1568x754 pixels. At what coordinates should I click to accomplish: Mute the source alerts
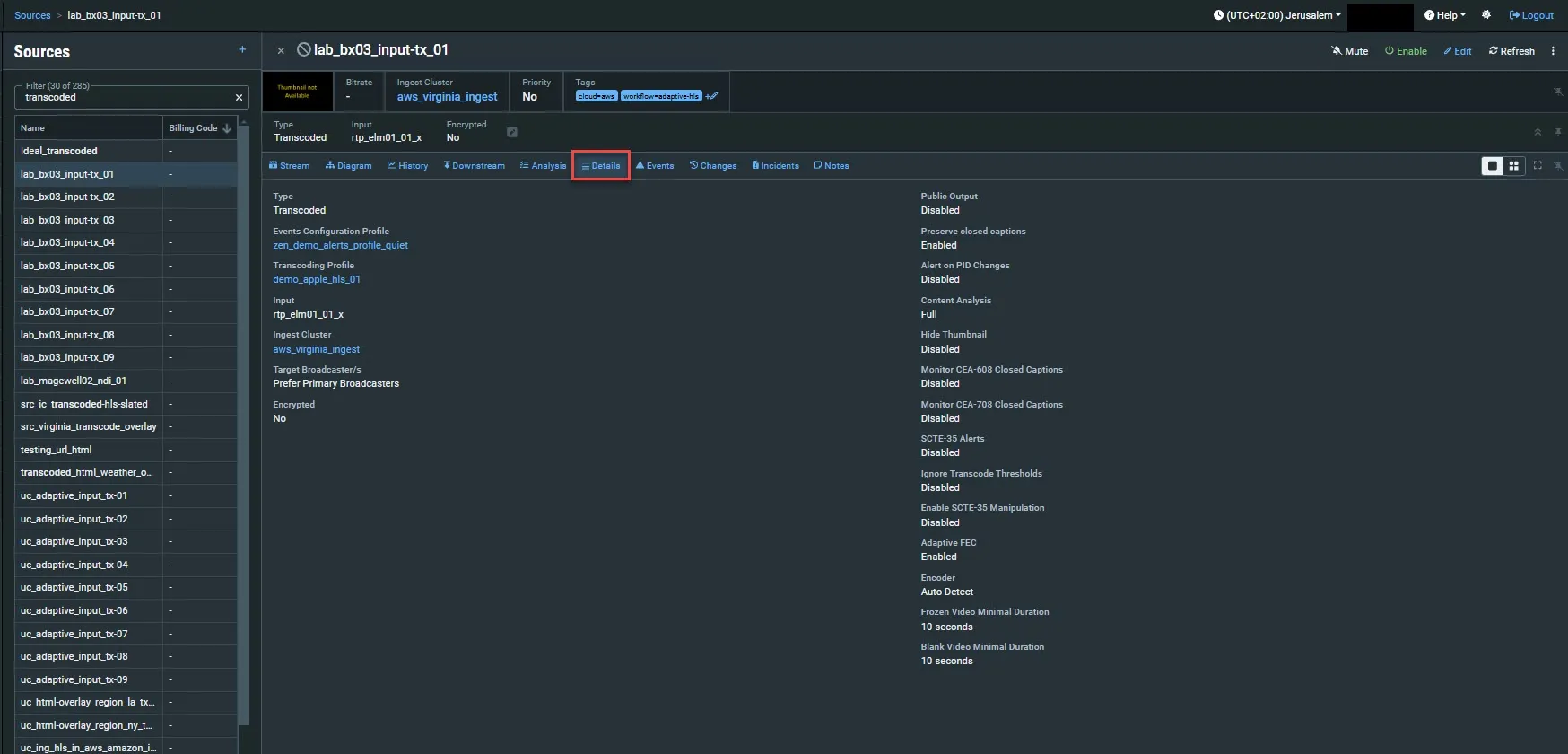click(x=1349, y=51)
